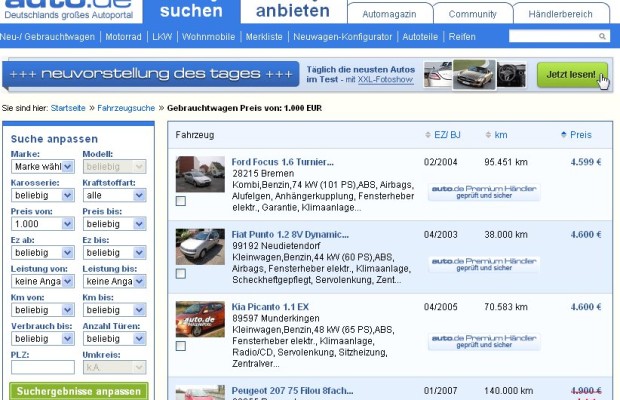This screenshot has width=620, height=400.
Task: Open the Händlerbereich tab
Action: tap(561, 14)
